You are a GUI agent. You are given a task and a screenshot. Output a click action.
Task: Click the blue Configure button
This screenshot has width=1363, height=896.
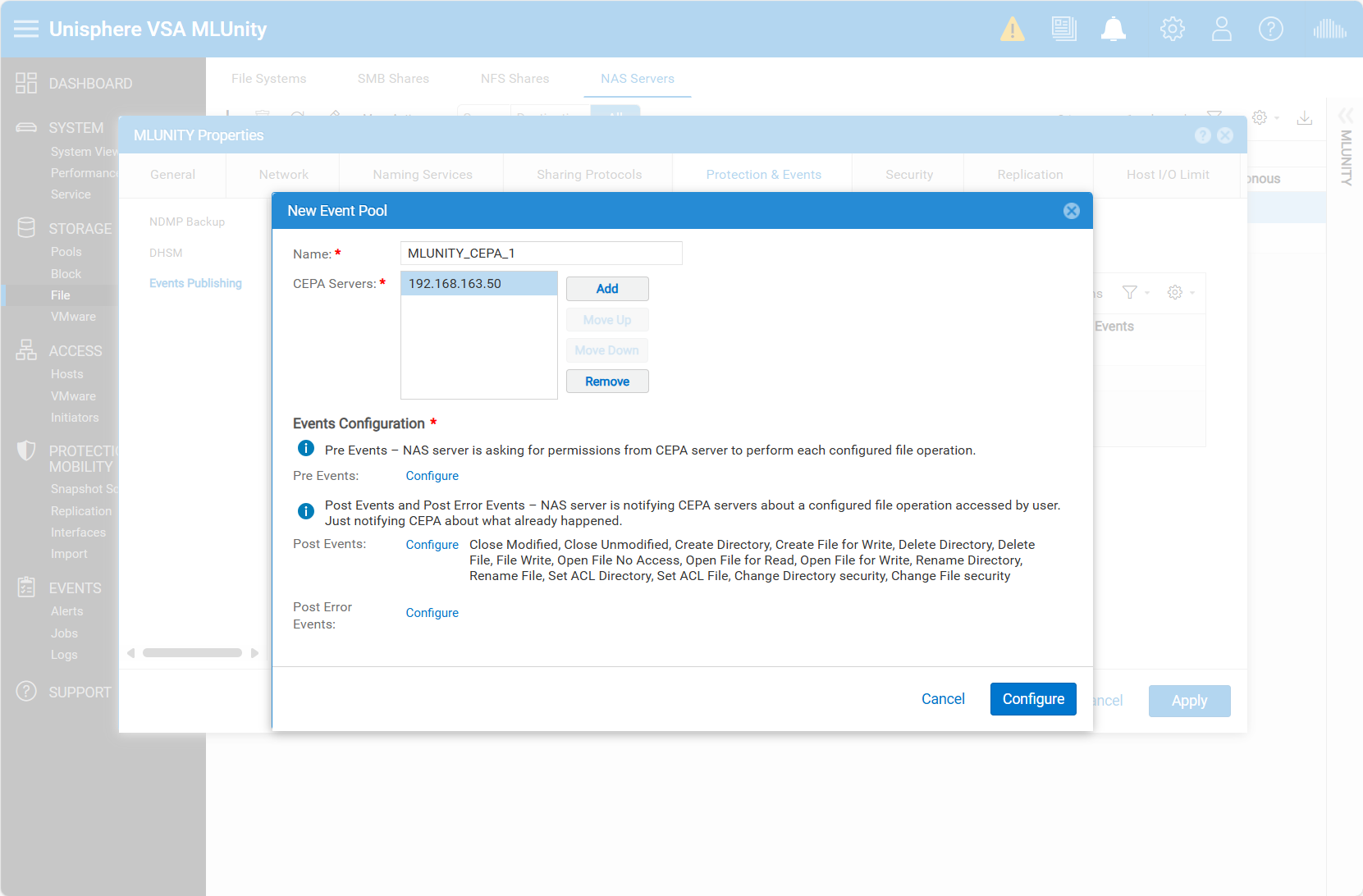[x=1032, y=699]
